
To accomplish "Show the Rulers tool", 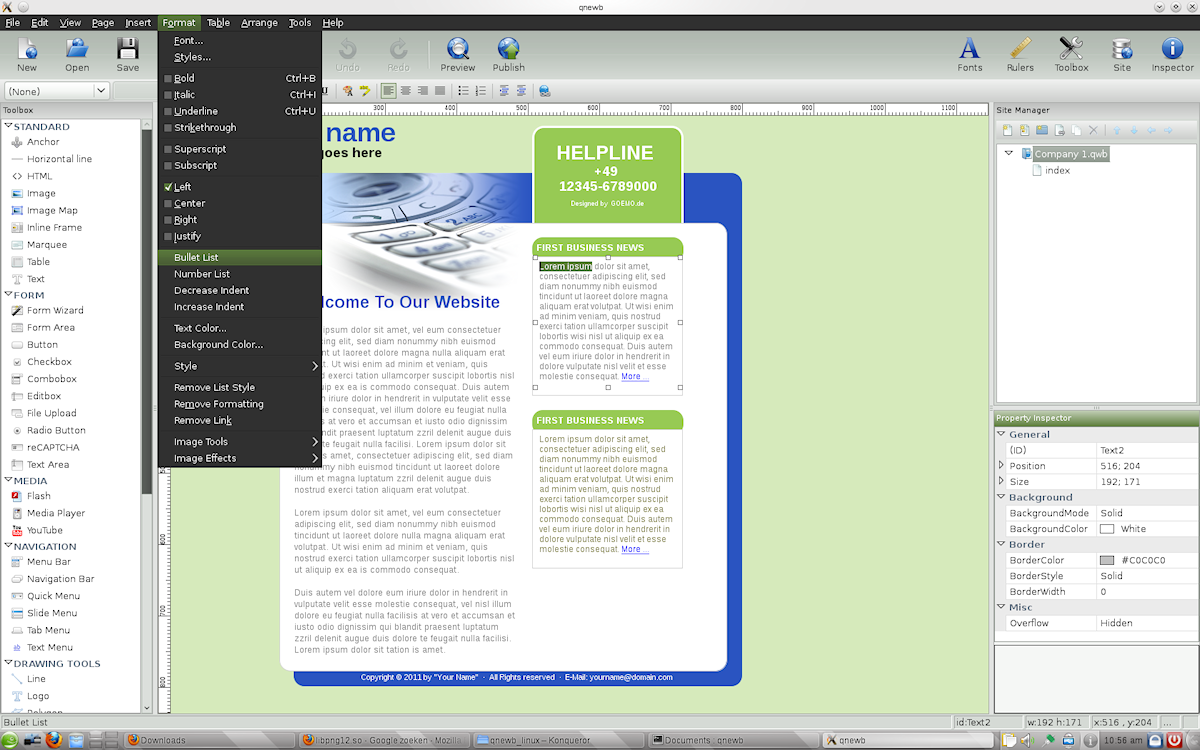I will [1020, 54].
